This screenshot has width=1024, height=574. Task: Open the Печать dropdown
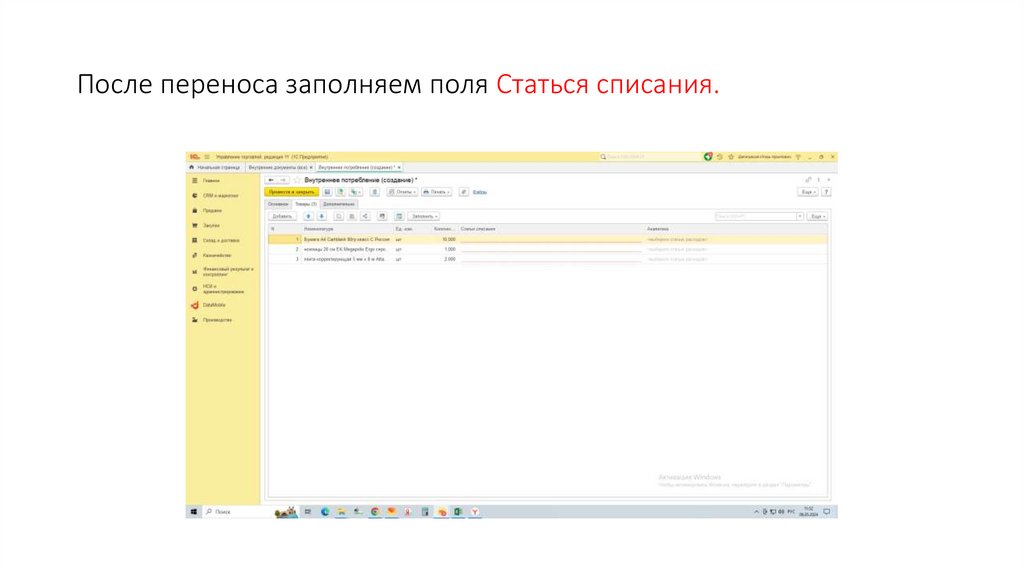pos(436,192)
